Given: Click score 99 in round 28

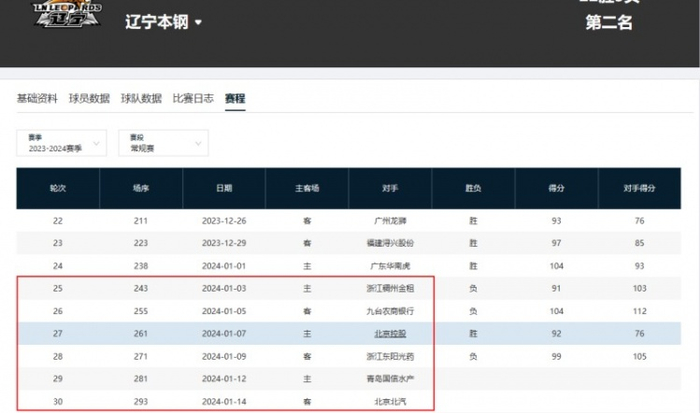Looking at the screenshot, I should coord(556,356).
